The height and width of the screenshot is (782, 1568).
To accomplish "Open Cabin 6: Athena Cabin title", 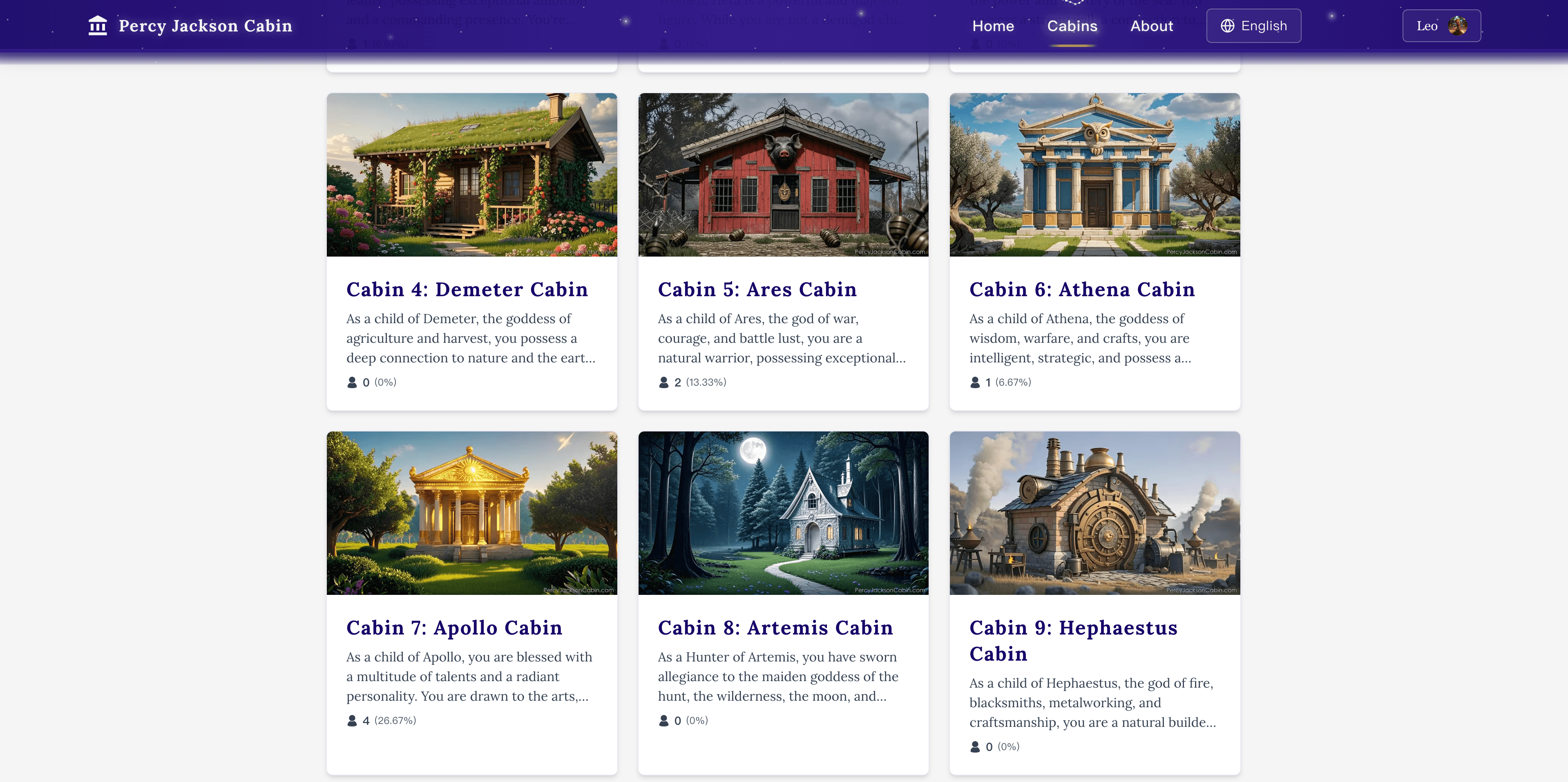I will click(1082, 290).
